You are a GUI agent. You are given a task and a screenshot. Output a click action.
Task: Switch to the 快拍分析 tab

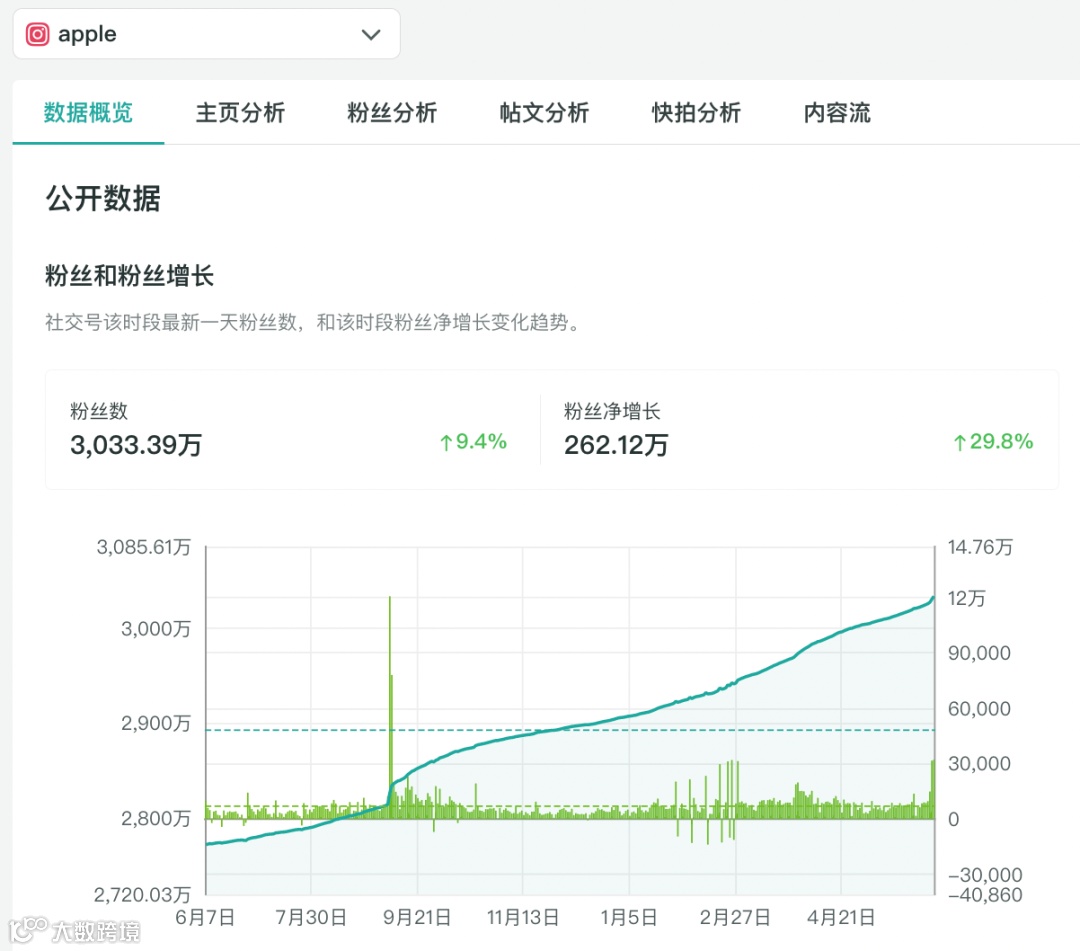point(696,112)
